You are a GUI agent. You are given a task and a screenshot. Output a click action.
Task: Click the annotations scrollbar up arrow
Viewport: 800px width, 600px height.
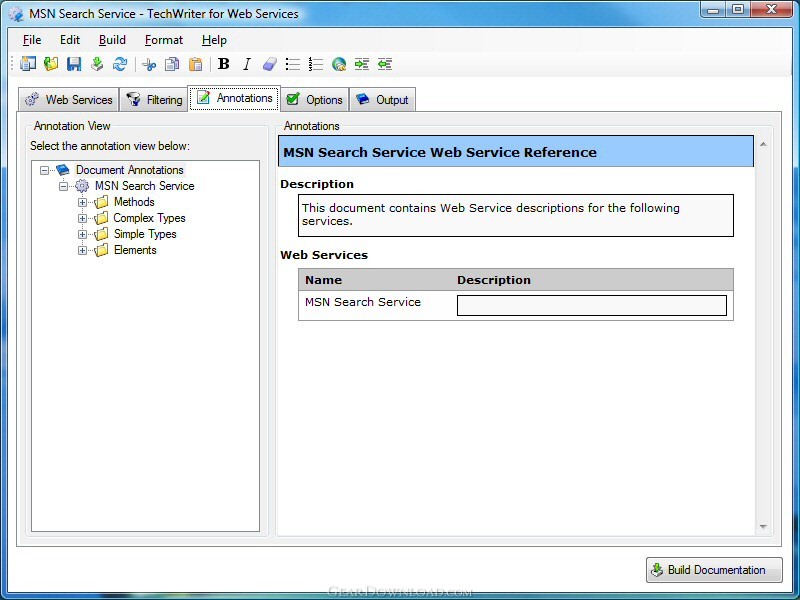pos(763,145)
